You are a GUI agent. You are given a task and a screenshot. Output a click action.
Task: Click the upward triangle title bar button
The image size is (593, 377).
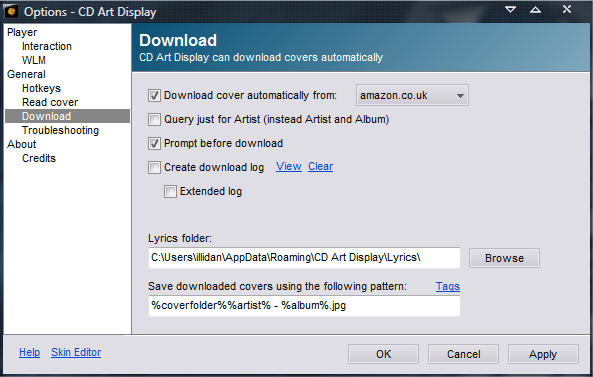pyautogui.click(x=535, y=9)
